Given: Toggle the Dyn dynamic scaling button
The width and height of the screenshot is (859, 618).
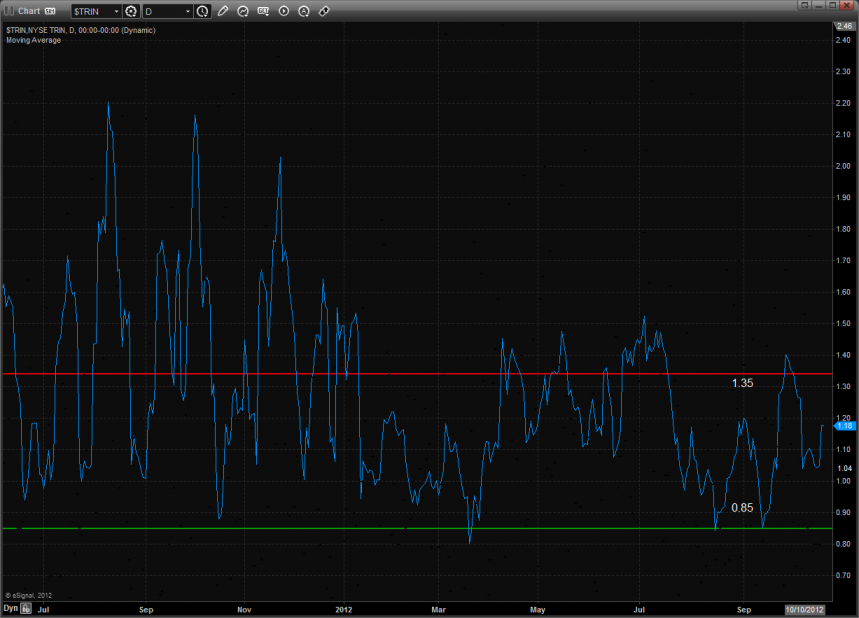Looking at the screenshot, I should click(10, 608).
